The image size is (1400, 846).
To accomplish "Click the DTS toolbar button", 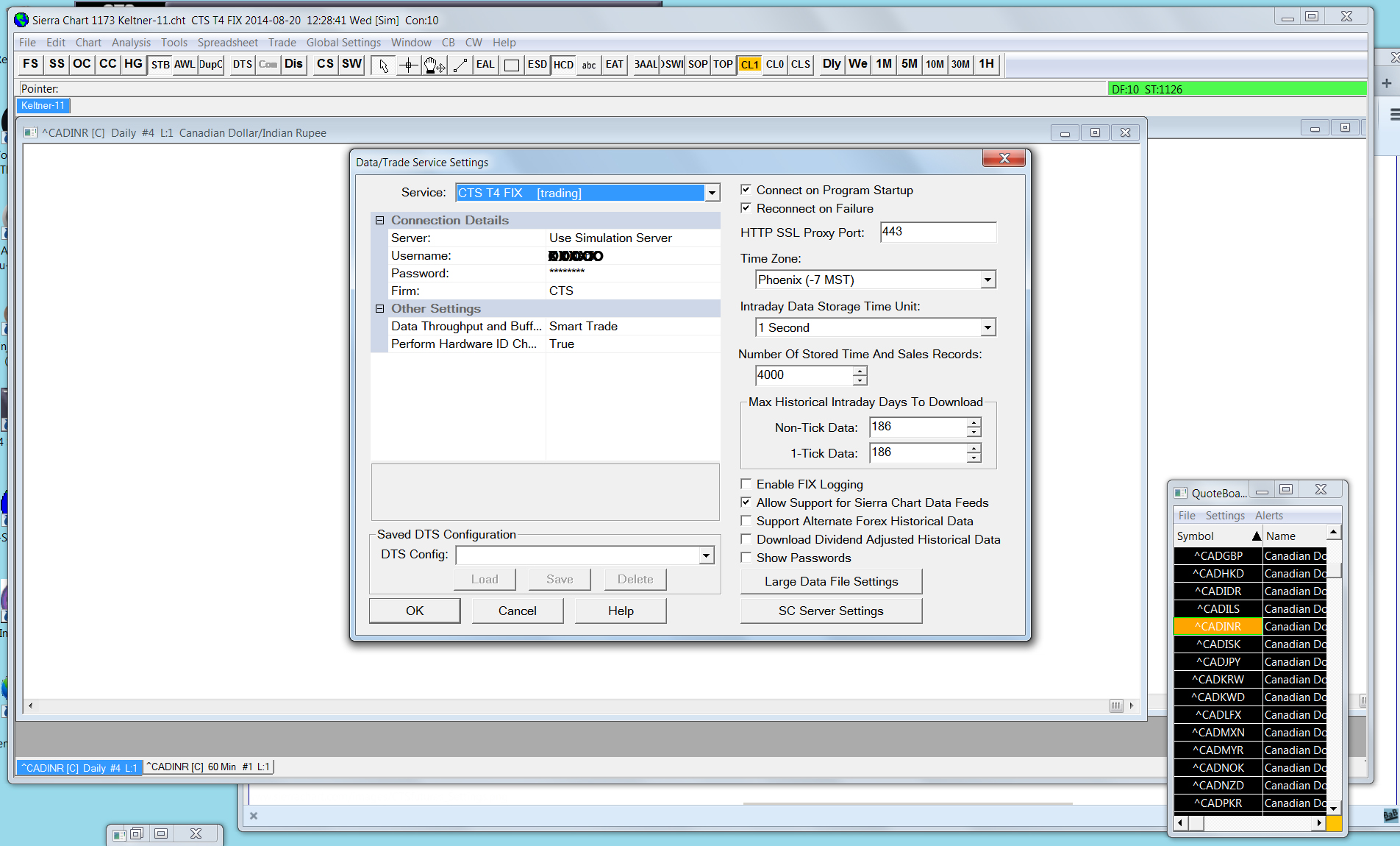I will [x=243, y=65].
